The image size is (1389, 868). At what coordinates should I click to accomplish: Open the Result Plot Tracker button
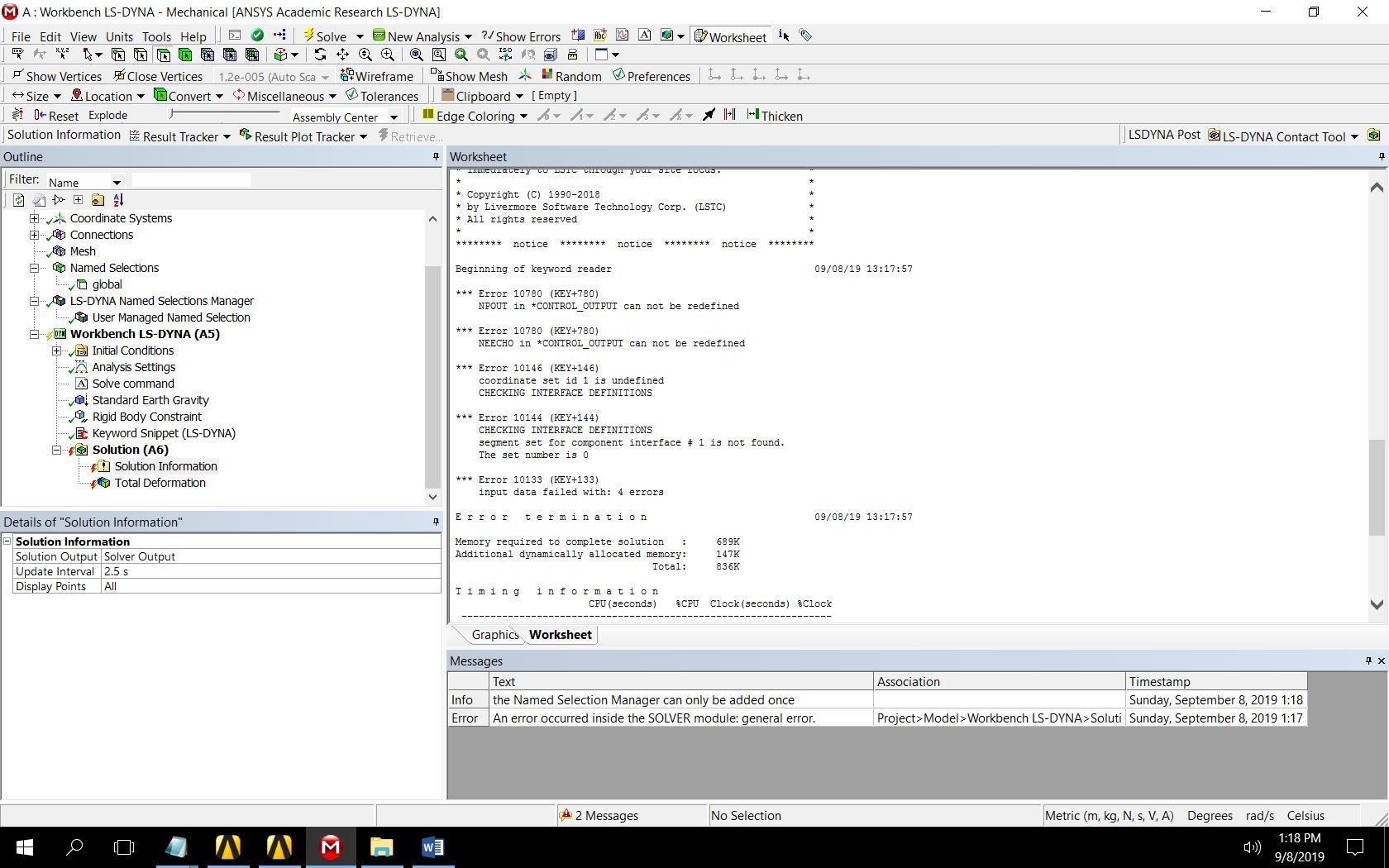(x=303, y=136)
